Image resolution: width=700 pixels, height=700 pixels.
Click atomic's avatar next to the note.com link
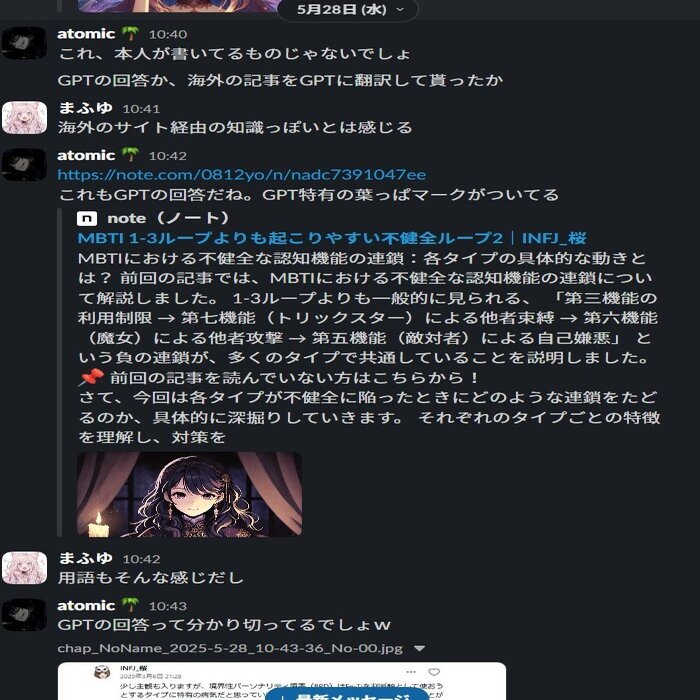24,165
